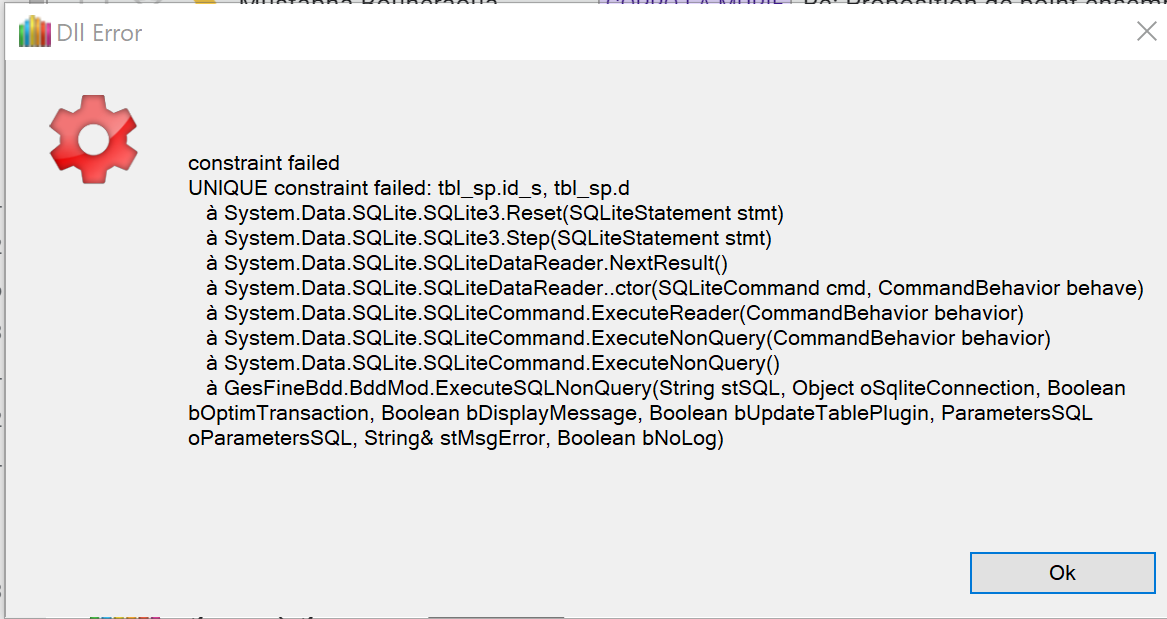This screenshot has width=1167, height=619.
Task: Click the SQLiteCommand.ExecuteNonQuery() line
Action: (492, 363)
